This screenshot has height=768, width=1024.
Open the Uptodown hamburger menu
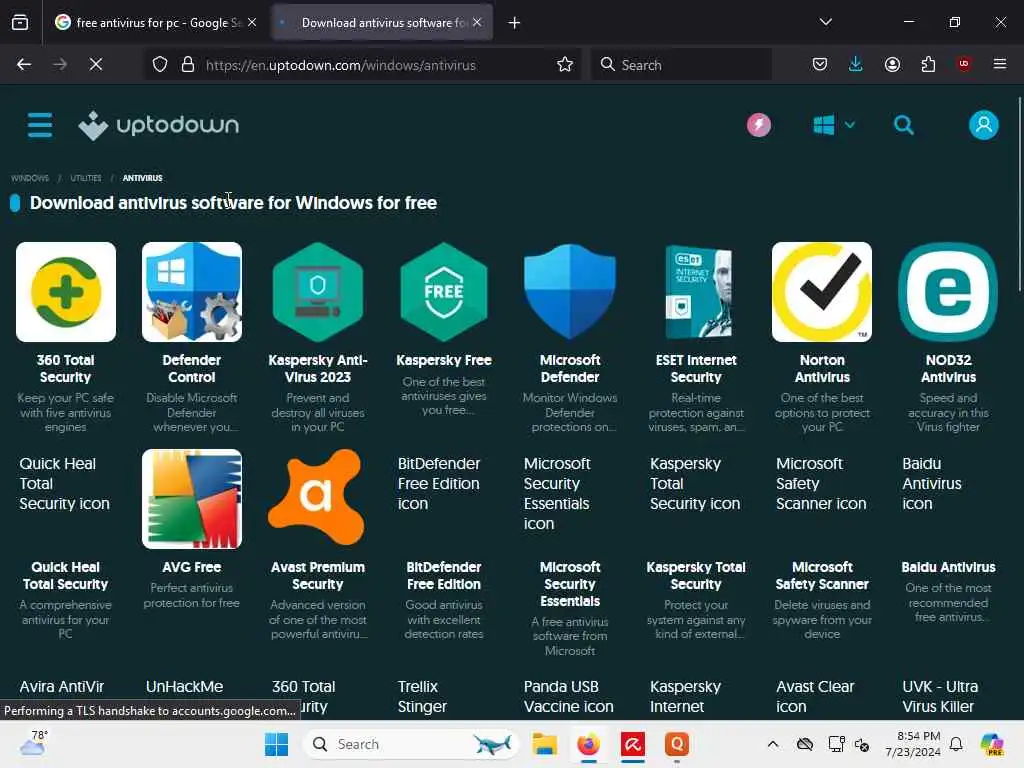pos(40,125)
